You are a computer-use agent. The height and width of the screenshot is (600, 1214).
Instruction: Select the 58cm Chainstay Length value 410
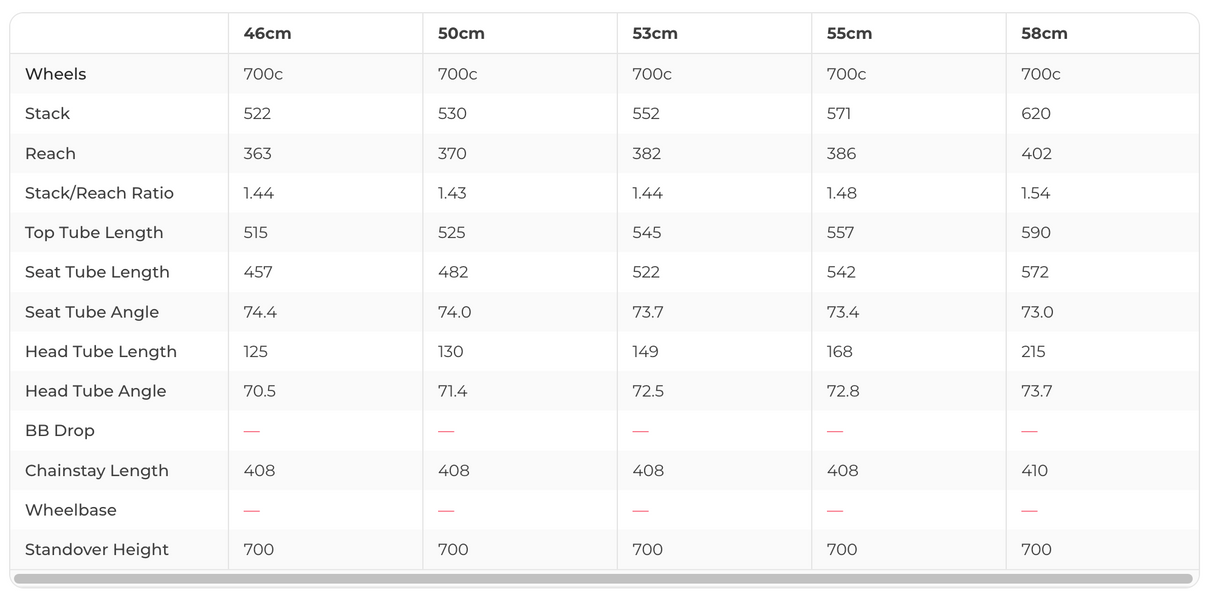tap(1035, 470)
